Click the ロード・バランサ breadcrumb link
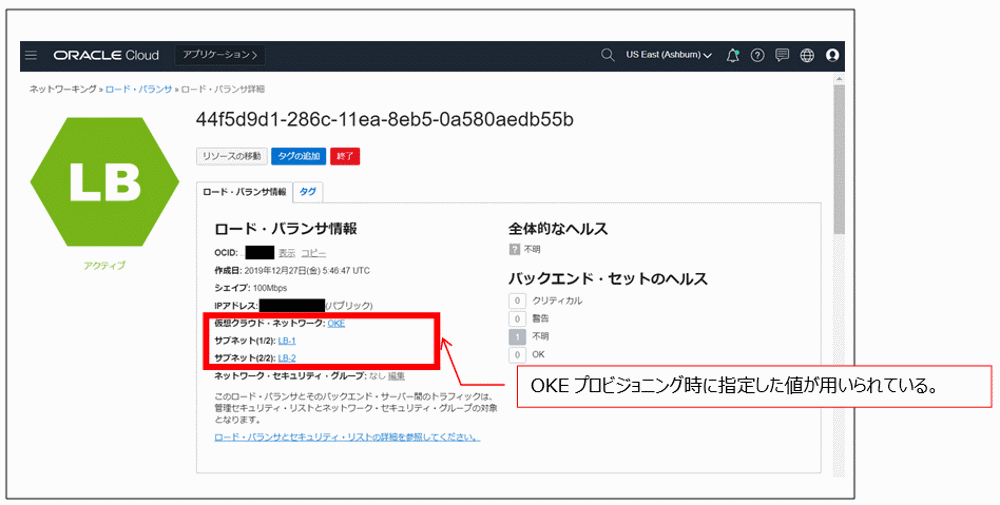Viewport: 1000px width, 505px height. coord(138,89)
